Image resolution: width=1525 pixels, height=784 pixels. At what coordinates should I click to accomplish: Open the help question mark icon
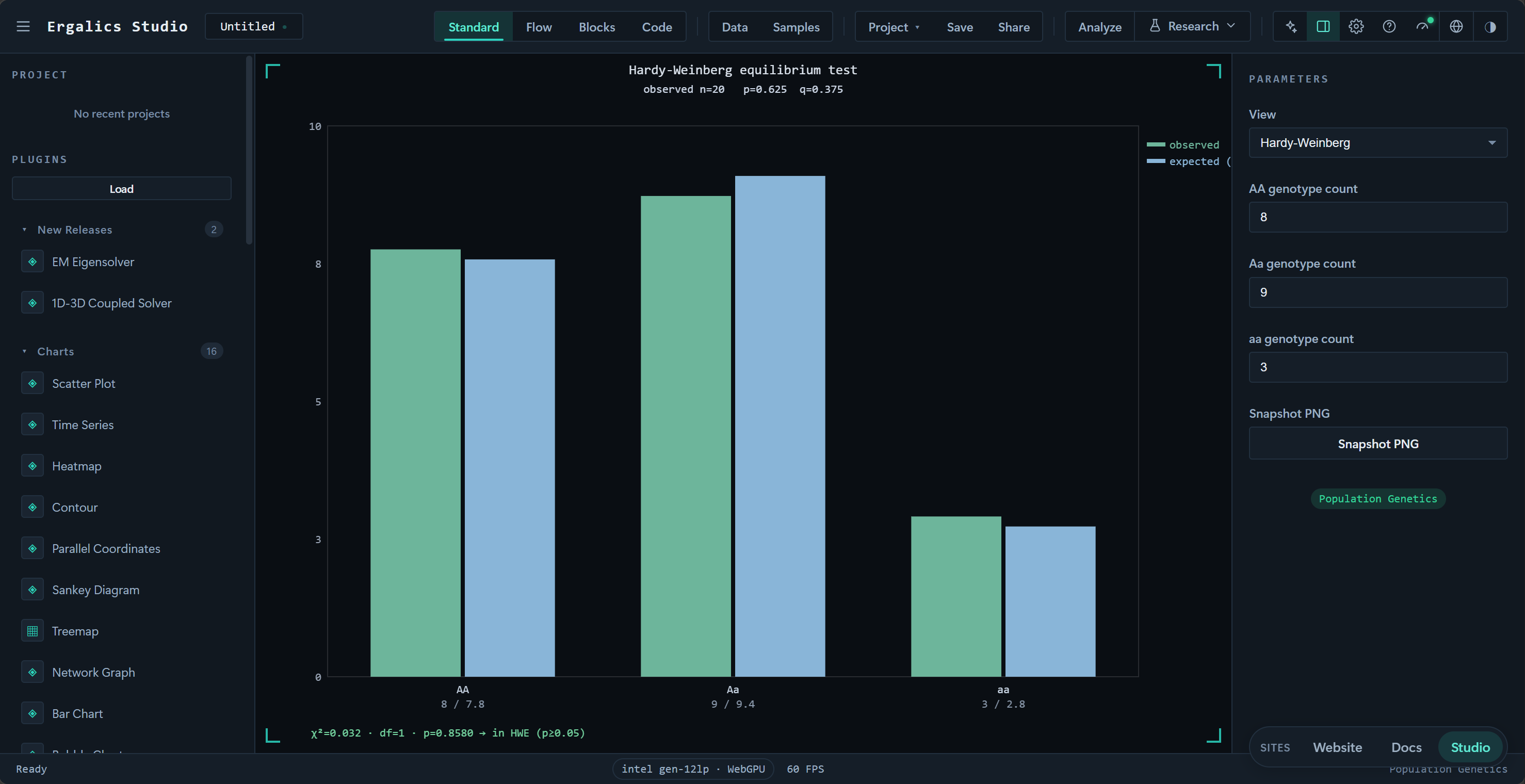coord(1389,27)
